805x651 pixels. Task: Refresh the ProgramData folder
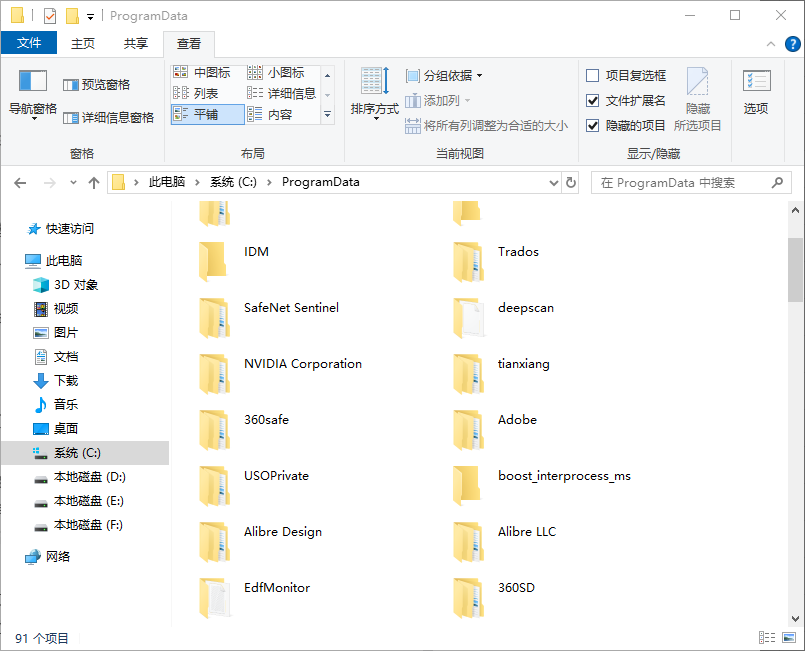570,183
